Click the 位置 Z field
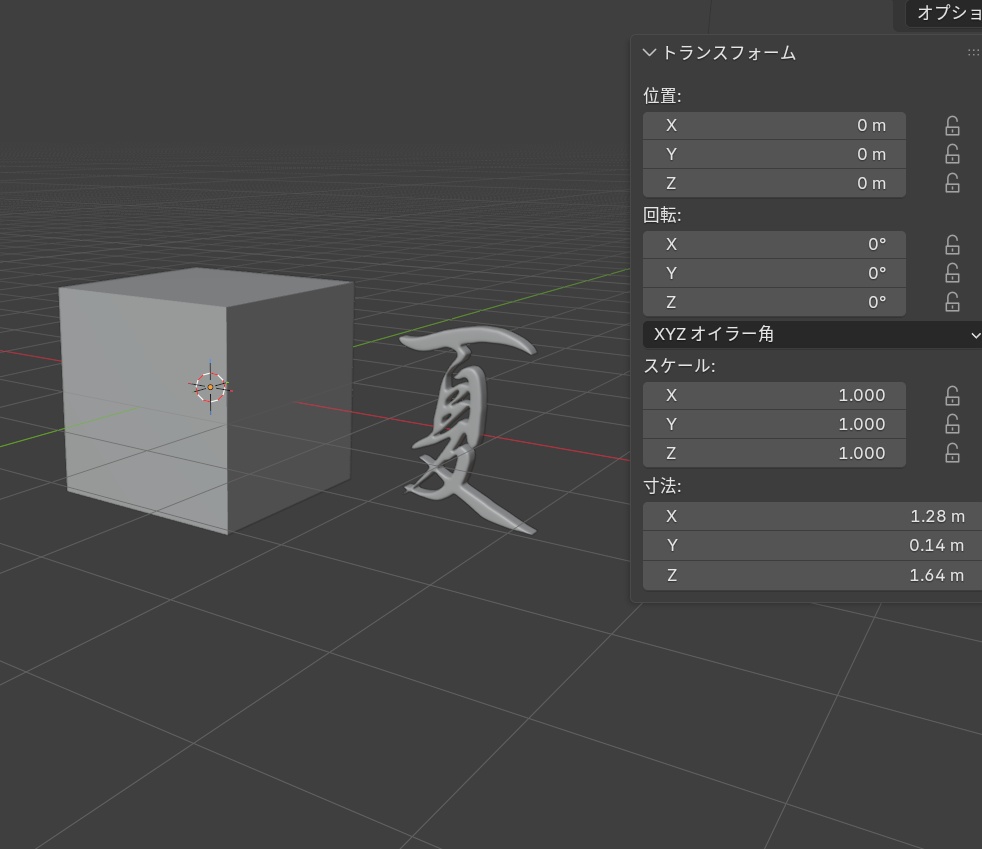Image resolution: width=982 pixels, height=849 pixels. [x=774, y=183]
